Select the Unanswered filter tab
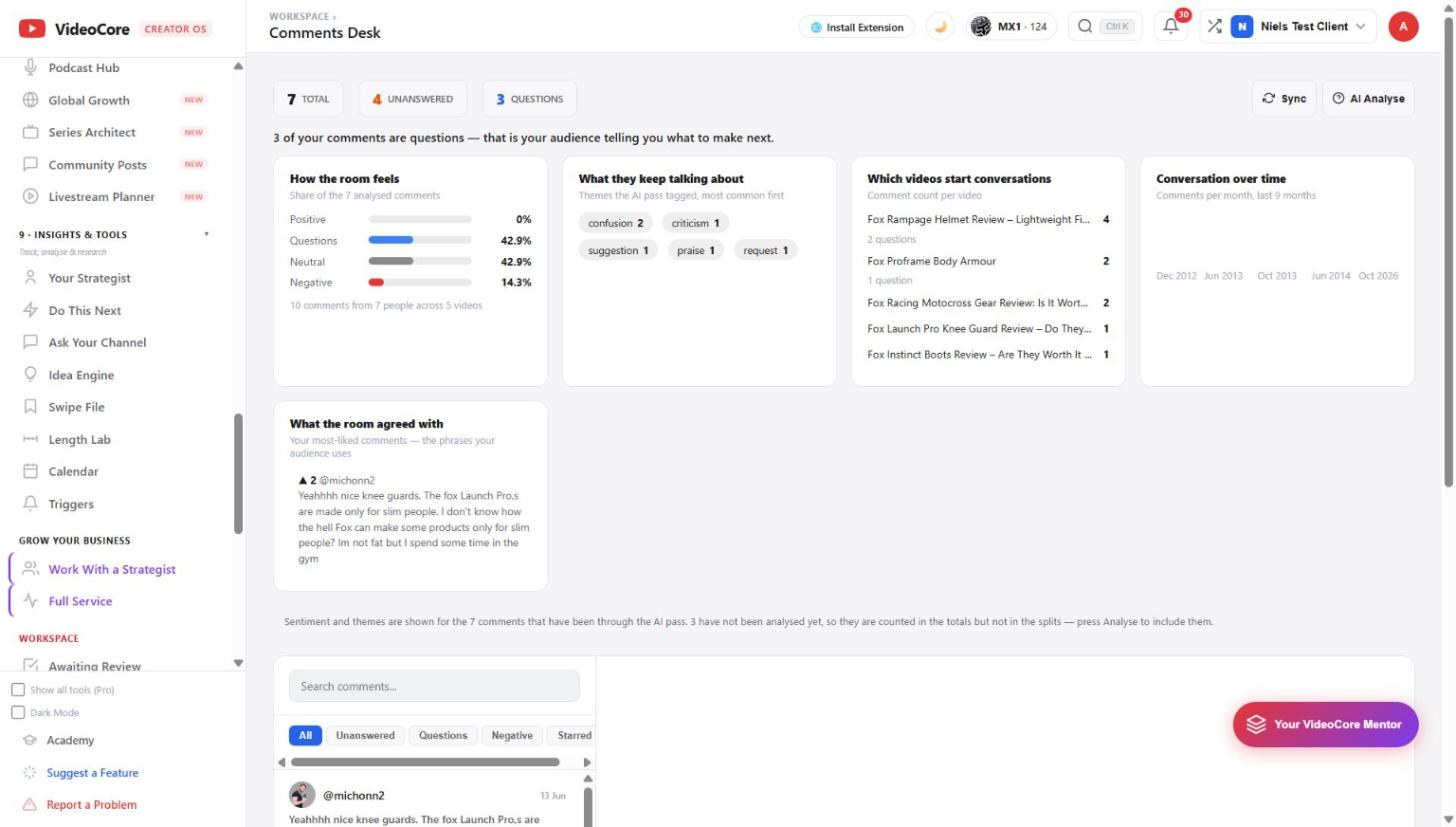 coord(365,735)
